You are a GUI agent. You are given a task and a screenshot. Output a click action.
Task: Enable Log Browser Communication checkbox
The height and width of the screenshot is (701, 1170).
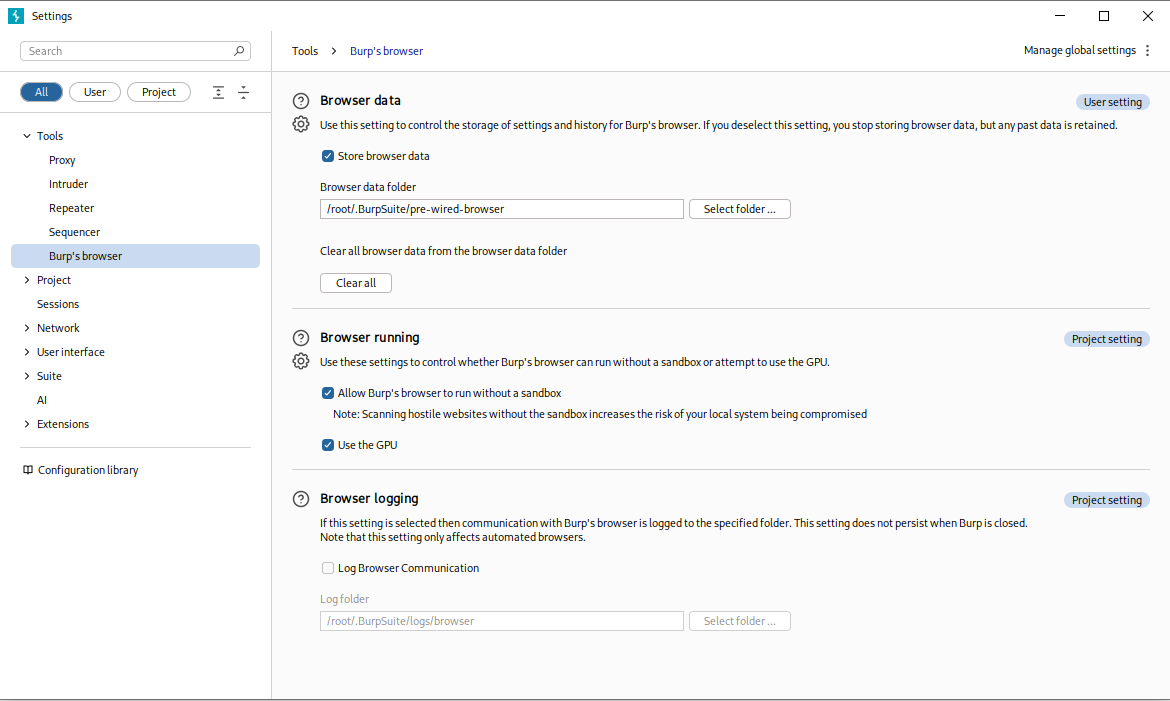click(x=327, y=568)
